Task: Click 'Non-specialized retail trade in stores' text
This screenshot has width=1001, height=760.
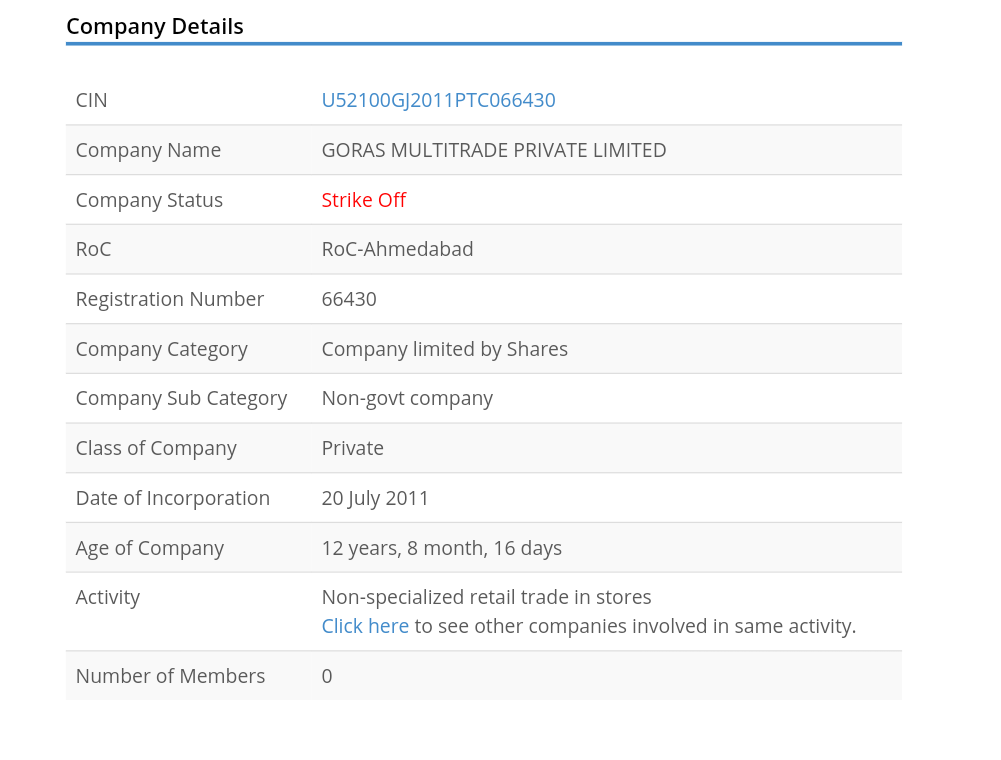Action: pos(486,597)
